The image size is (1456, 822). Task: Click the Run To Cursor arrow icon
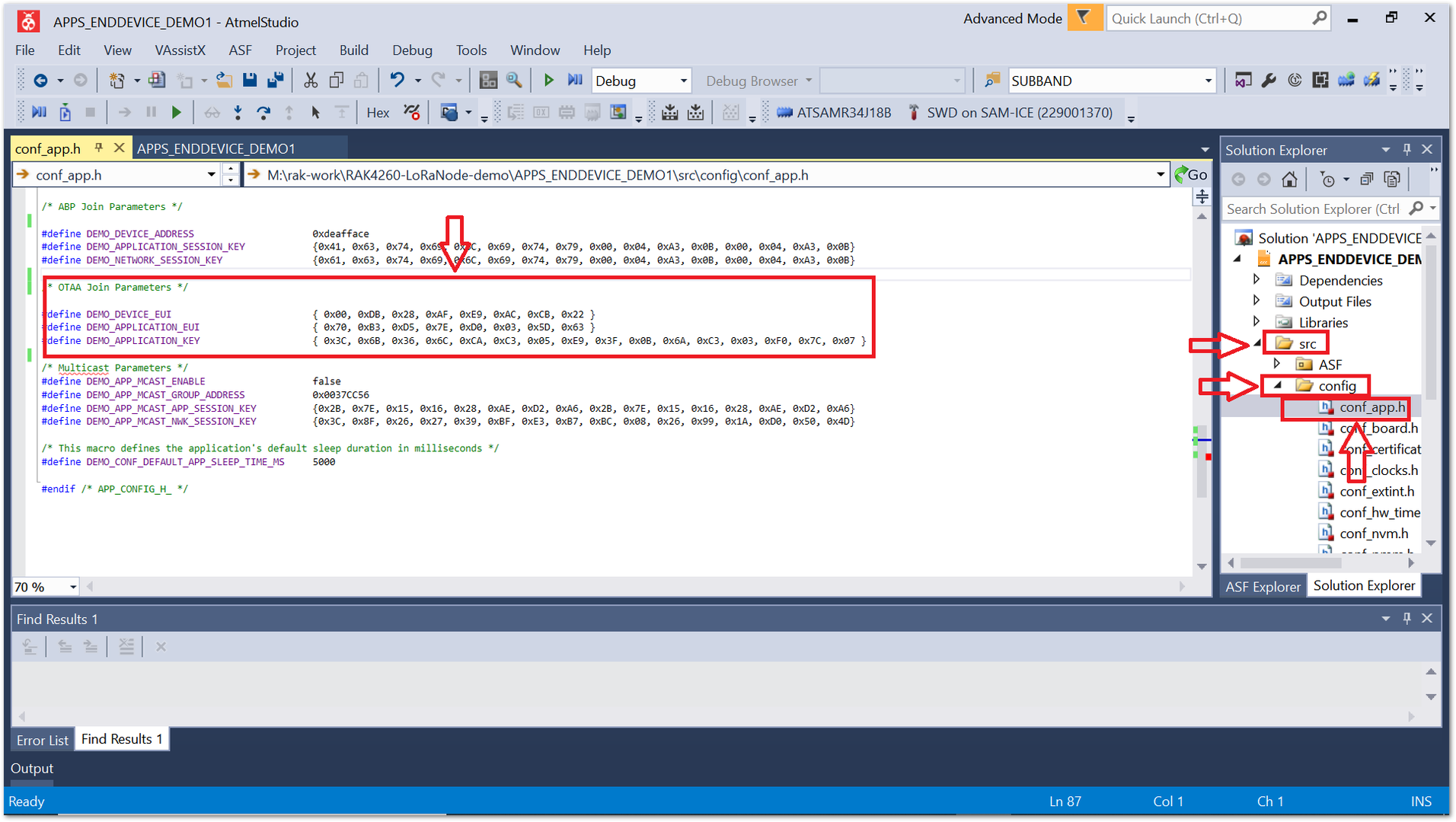(x=315, y=113)
